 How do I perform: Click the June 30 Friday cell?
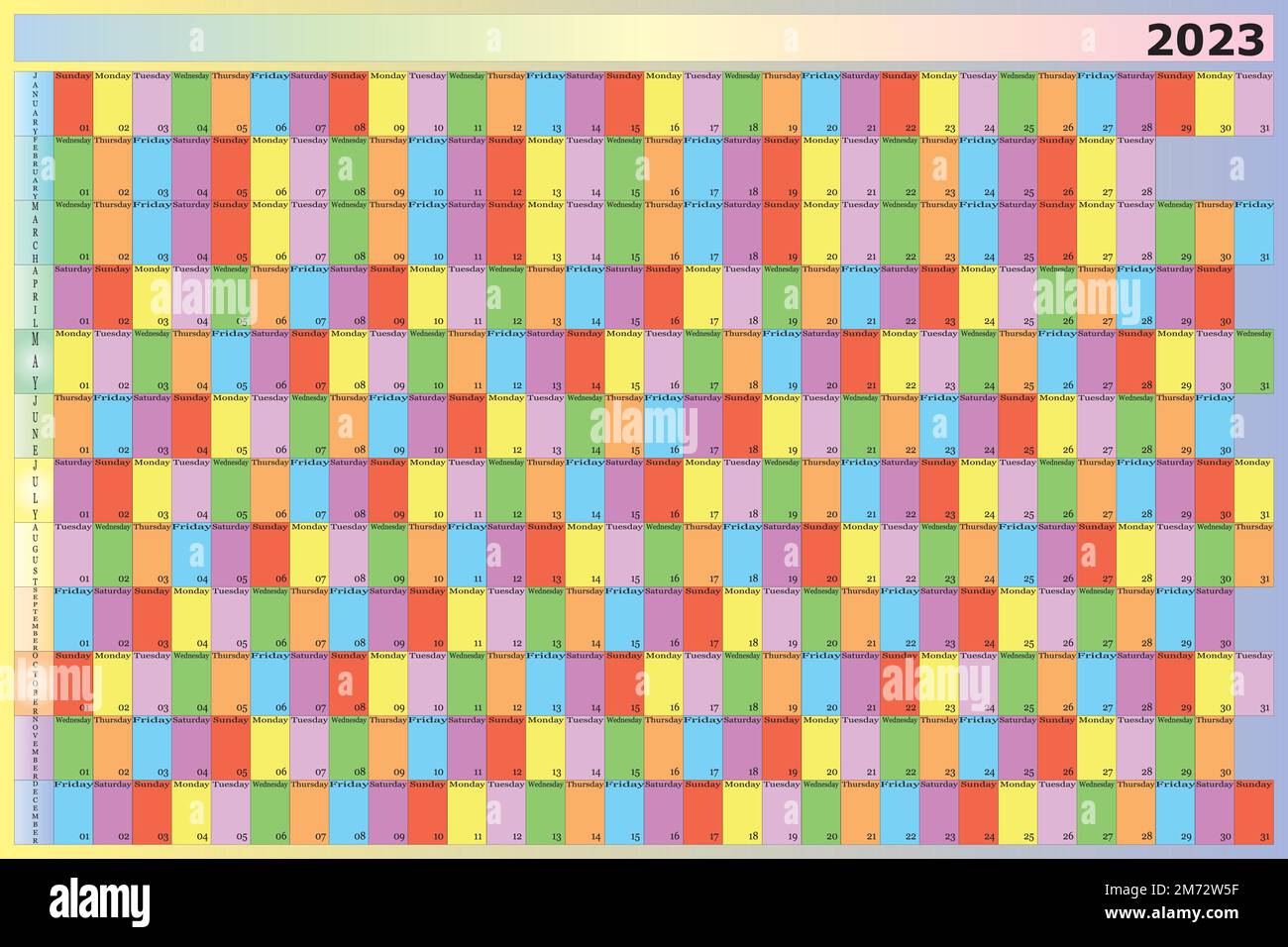[x=1215, y=425]
